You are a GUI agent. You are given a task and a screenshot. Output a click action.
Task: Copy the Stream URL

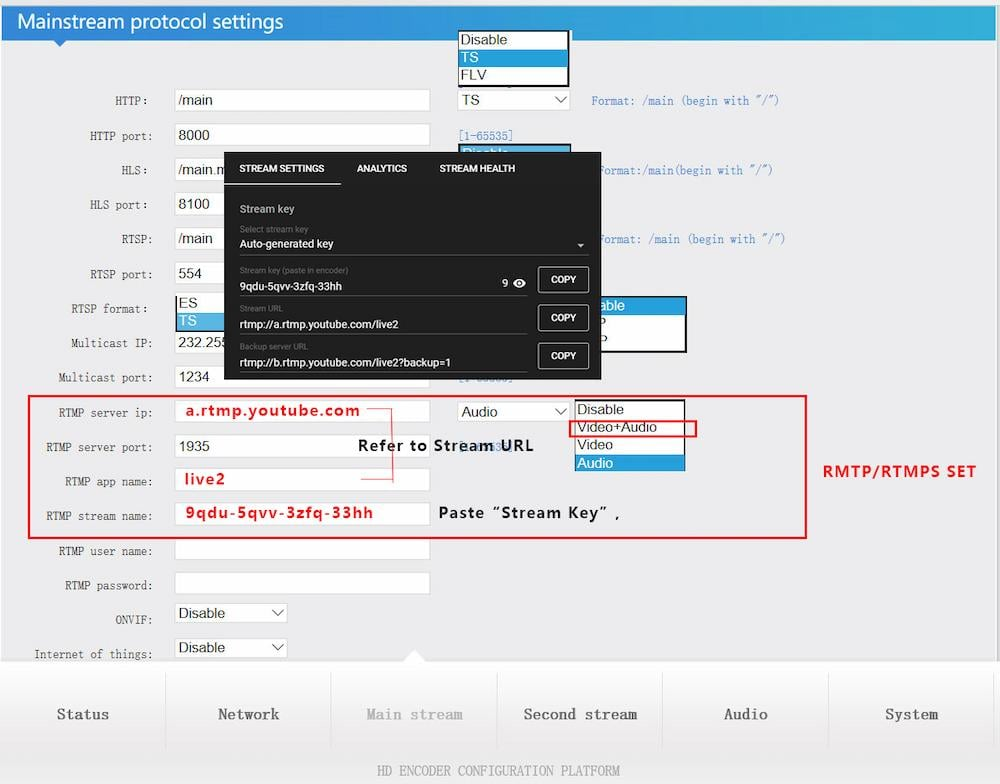pyautogui.click(x=562, y=317)
